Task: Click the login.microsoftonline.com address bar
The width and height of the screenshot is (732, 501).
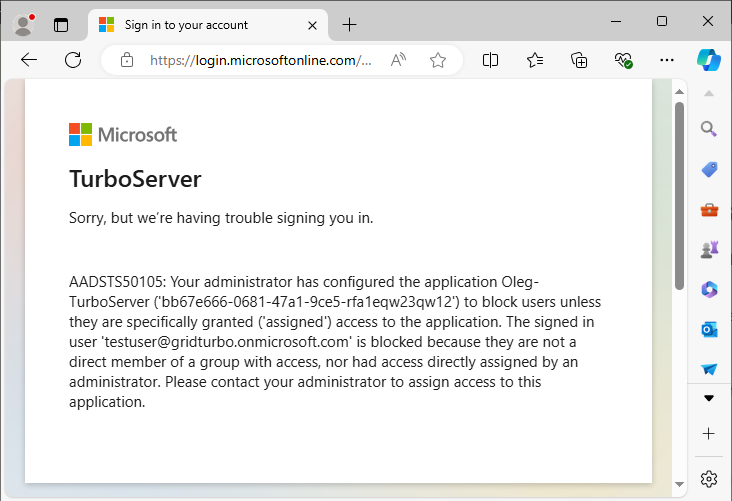Action: 260,60
